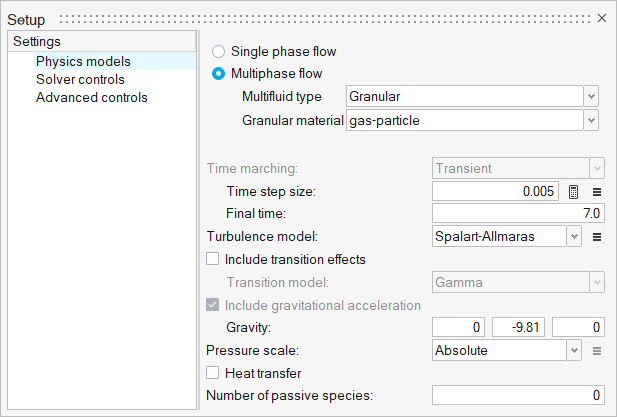The width and height of the screenshot is (617, 417).
Task: Select the Multiphase flow radio button
Action: click(x=218, y=74)
